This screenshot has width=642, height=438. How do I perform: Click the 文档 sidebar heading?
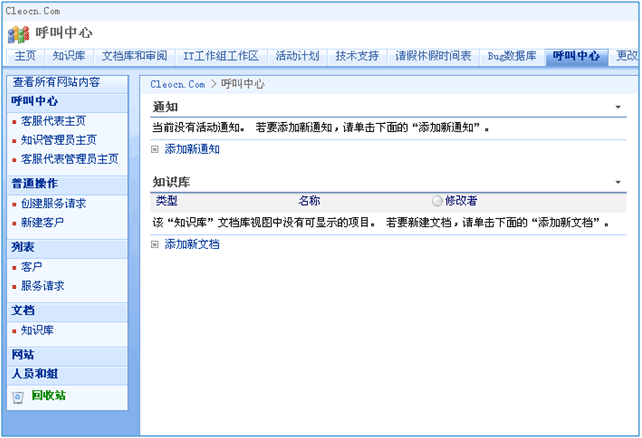click(x=23, y=310)
